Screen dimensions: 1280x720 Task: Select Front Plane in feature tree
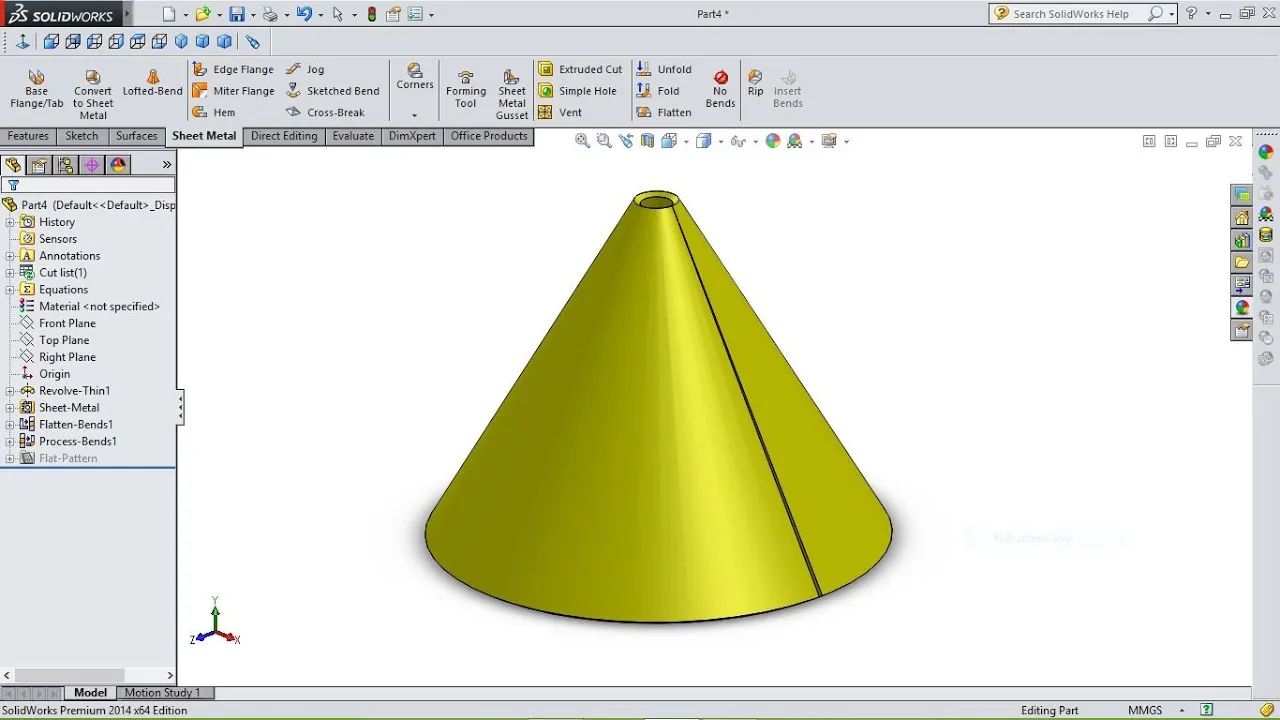point(67,324)
